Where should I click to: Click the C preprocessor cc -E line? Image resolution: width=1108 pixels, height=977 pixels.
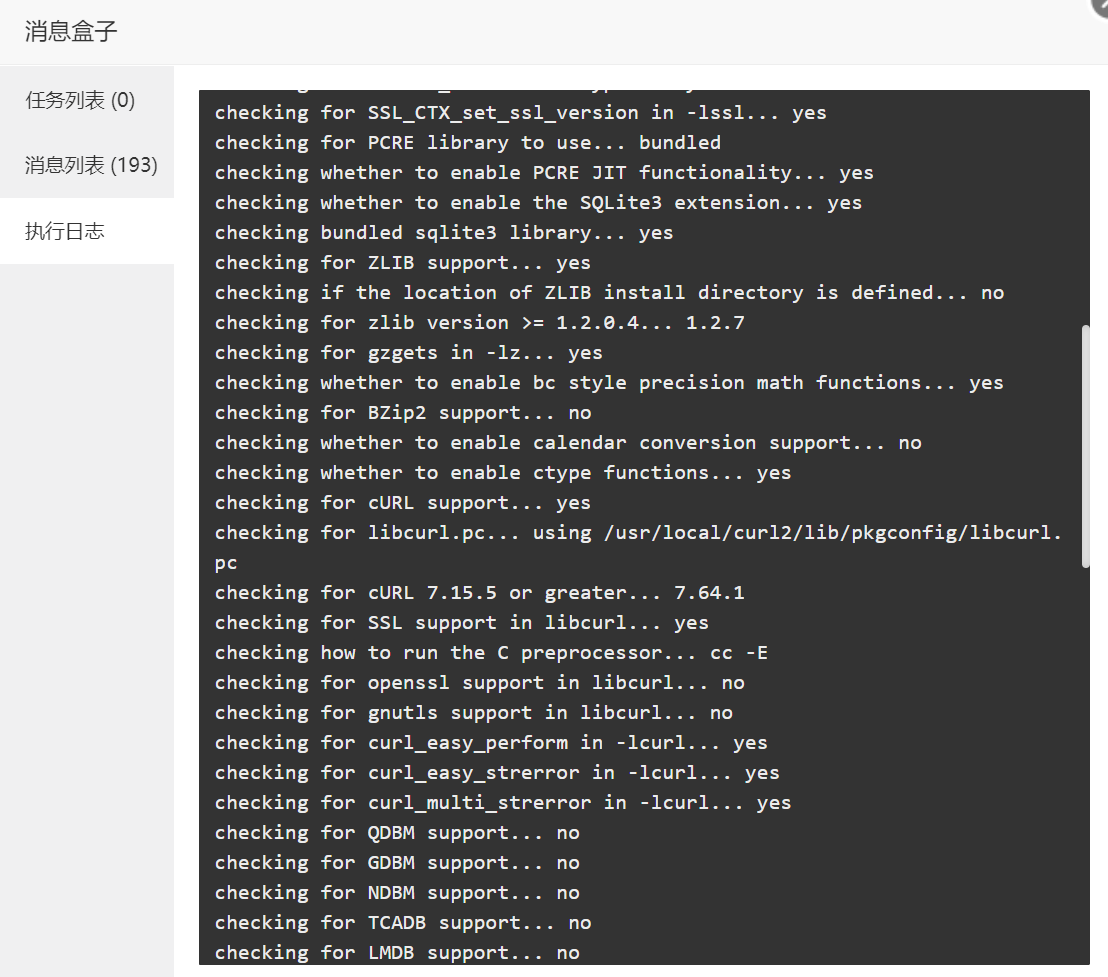coord(491,653)
